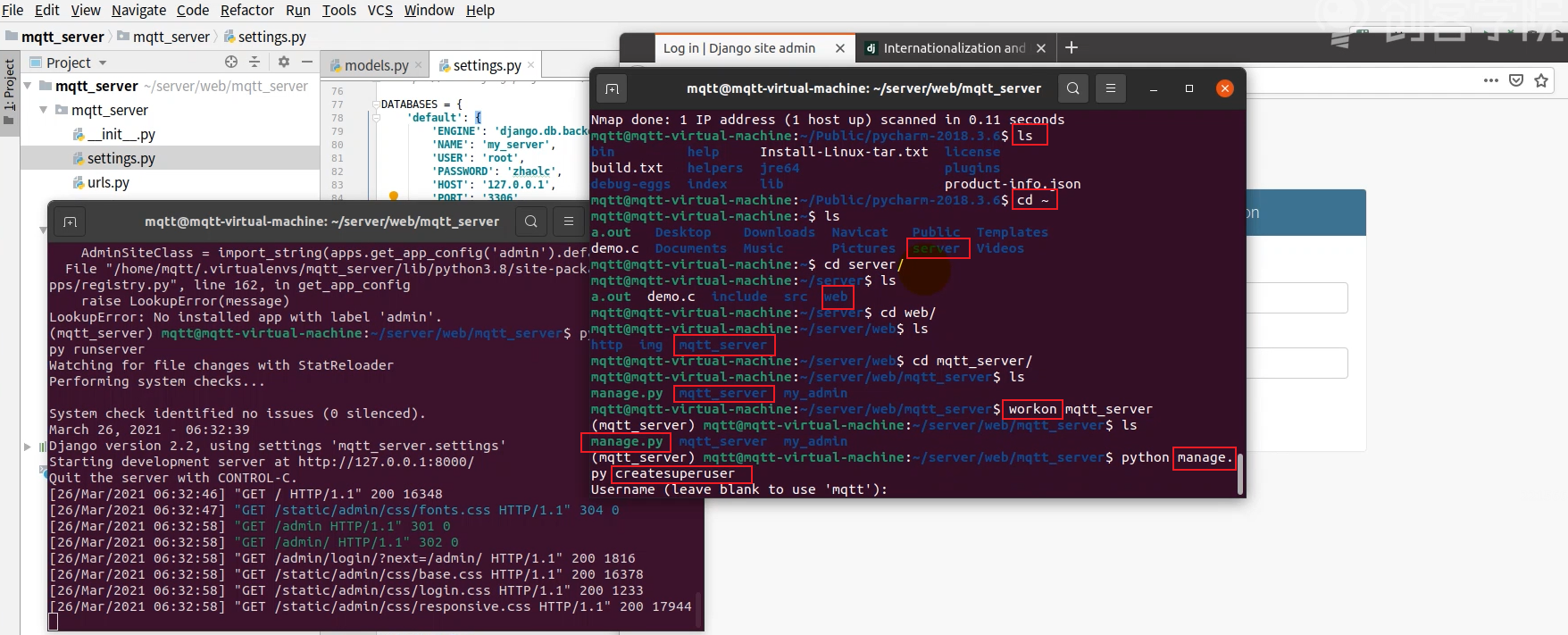Collapse the inner mqtt_server folder
Viewport: 1568px width, 635px height.
[44, 110]
